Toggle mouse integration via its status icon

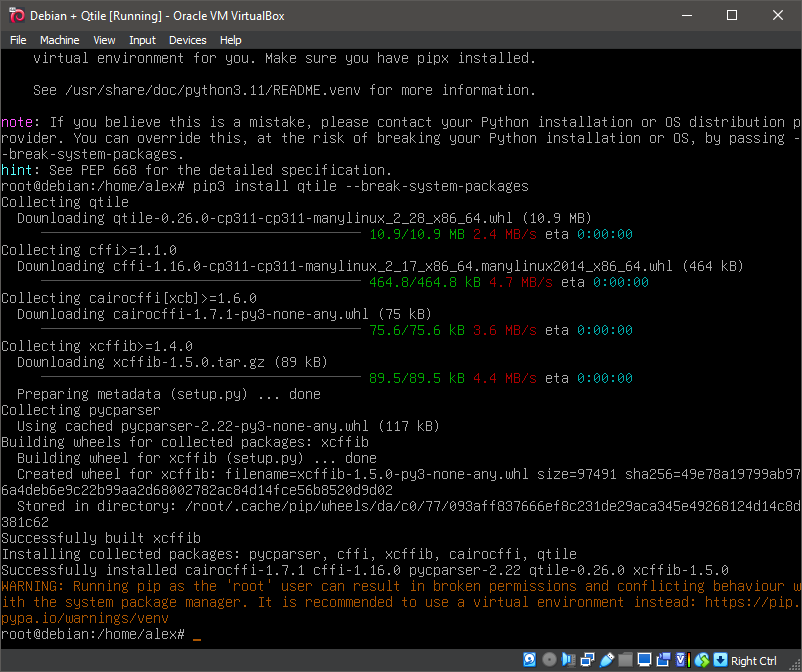[x=702, y=660]
